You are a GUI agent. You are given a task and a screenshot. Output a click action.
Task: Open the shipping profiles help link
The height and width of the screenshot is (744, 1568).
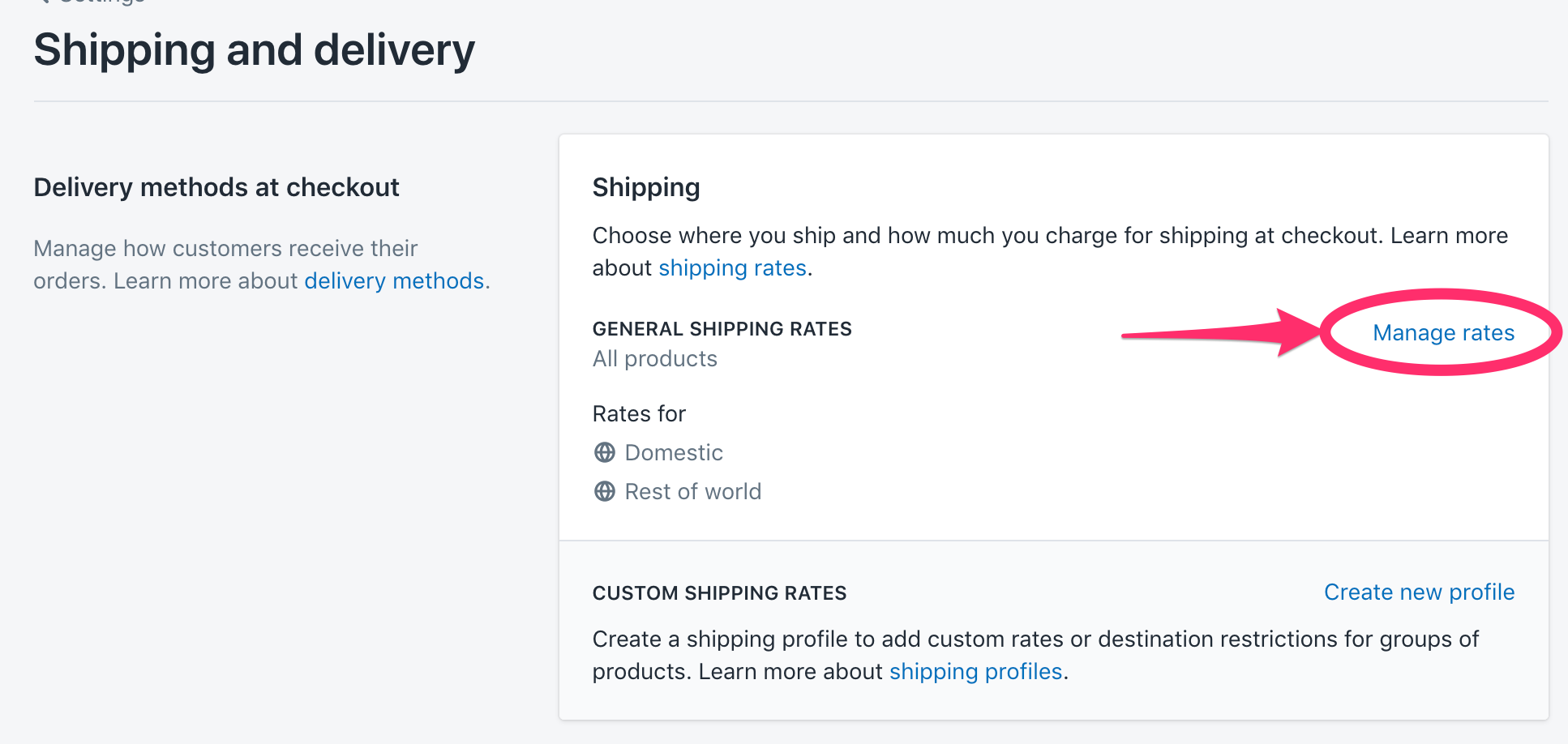pos(975,672)
